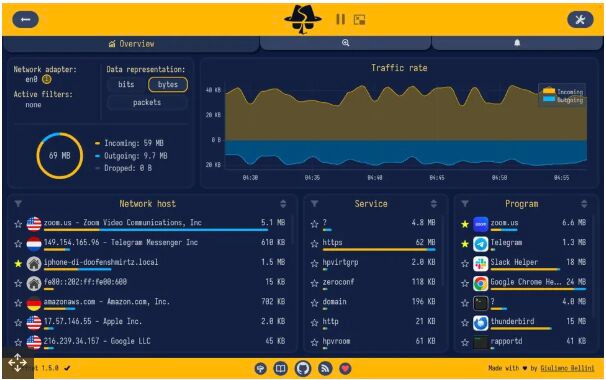Viewport: 606px width, 380px height.
Task: Favorite the thunderbird program
Action: [465, 323]
